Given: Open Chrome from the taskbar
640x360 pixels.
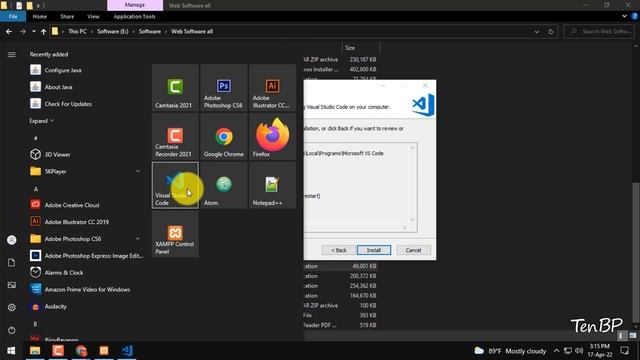Looking at the screenshot, I should click(x=81, y=351).
